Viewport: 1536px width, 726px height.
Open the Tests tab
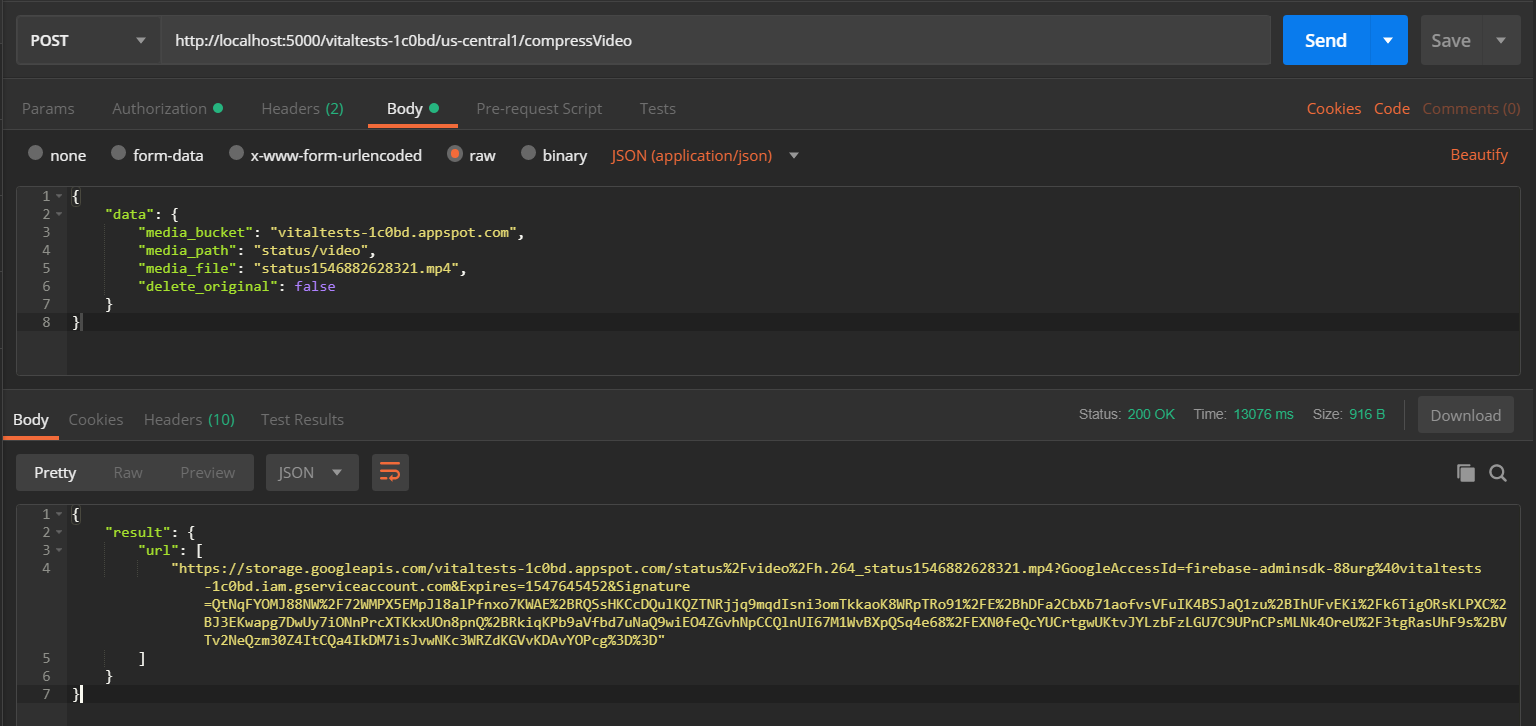657,108
